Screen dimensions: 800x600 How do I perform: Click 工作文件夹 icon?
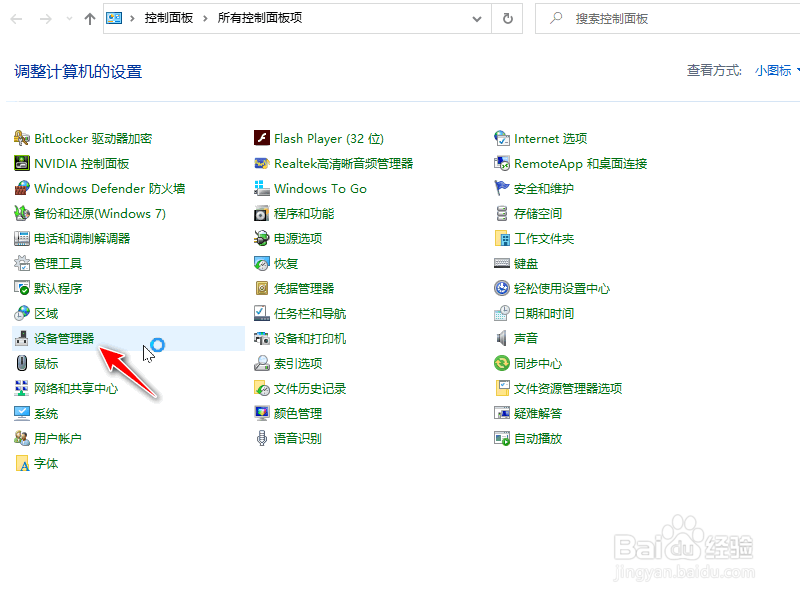(502, 238)
